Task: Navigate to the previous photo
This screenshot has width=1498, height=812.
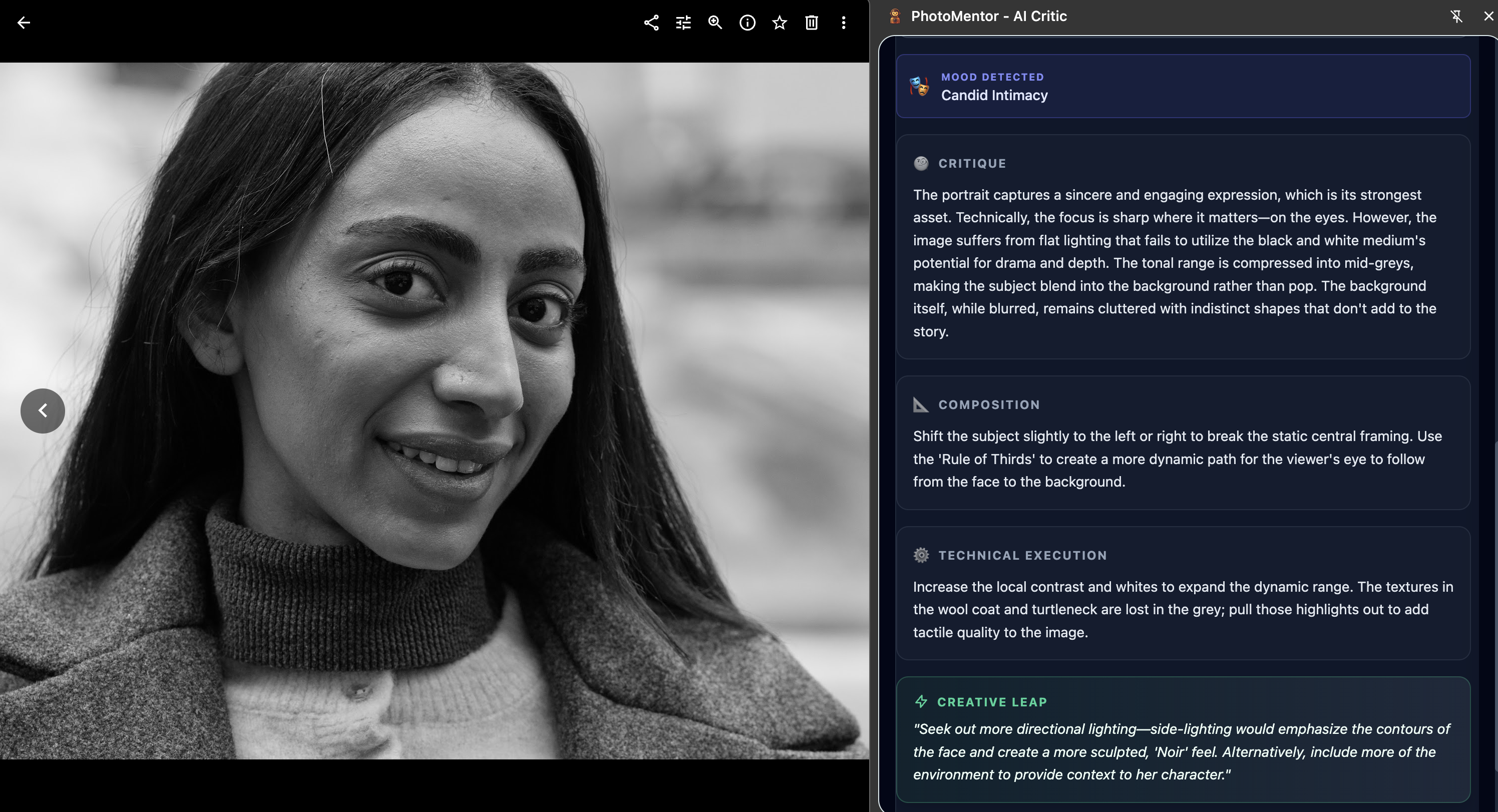Action: pos(43,411)
